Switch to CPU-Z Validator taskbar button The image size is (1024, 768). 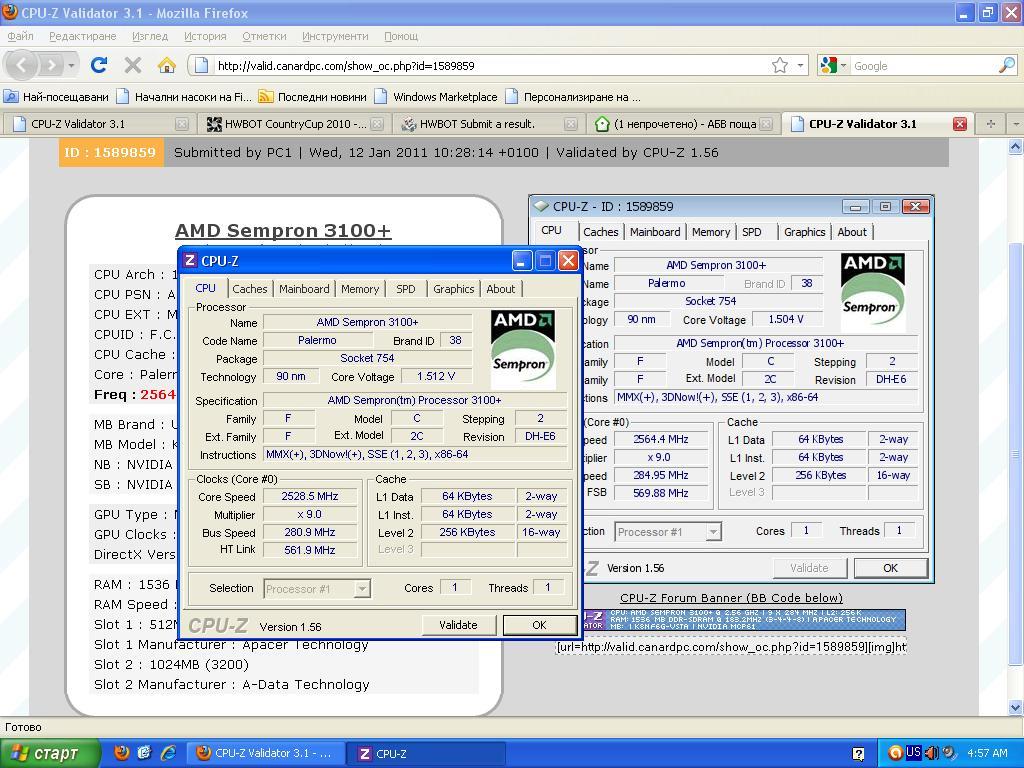265,753
